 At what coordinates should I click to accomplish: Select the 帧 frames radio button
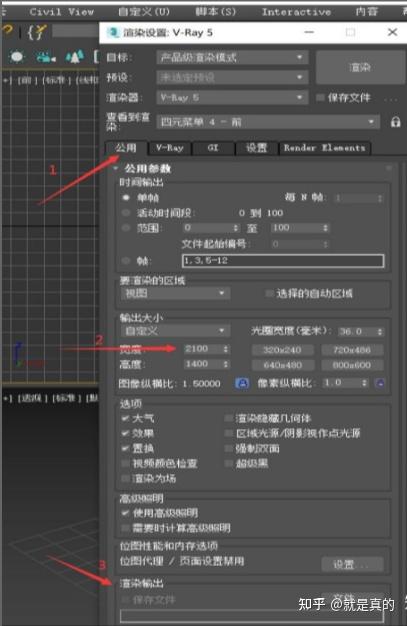[x=126, y=261]
